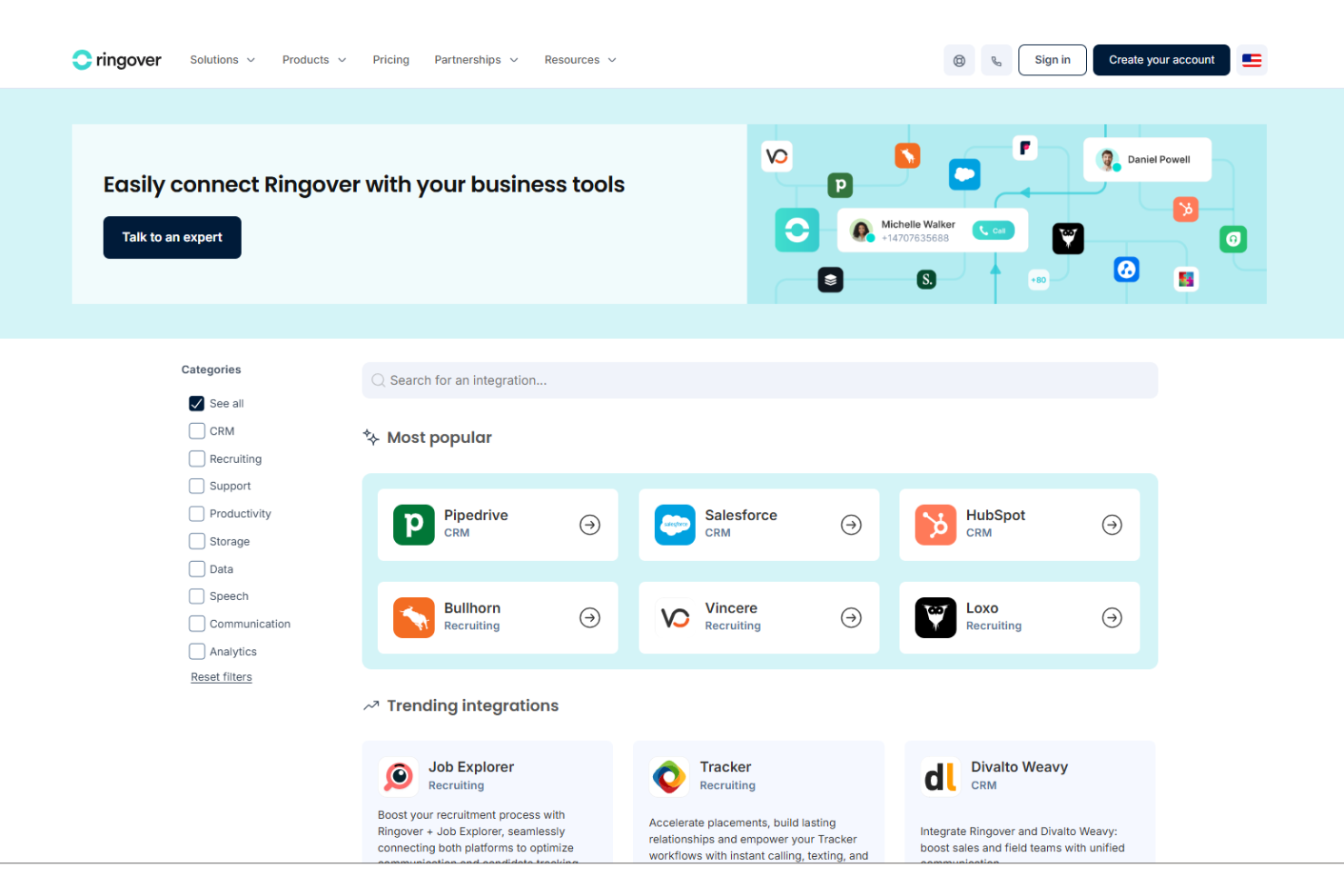Enable the Speech category filter
The width and height of the screenshot is (1344, 896).
coord(196,596)
